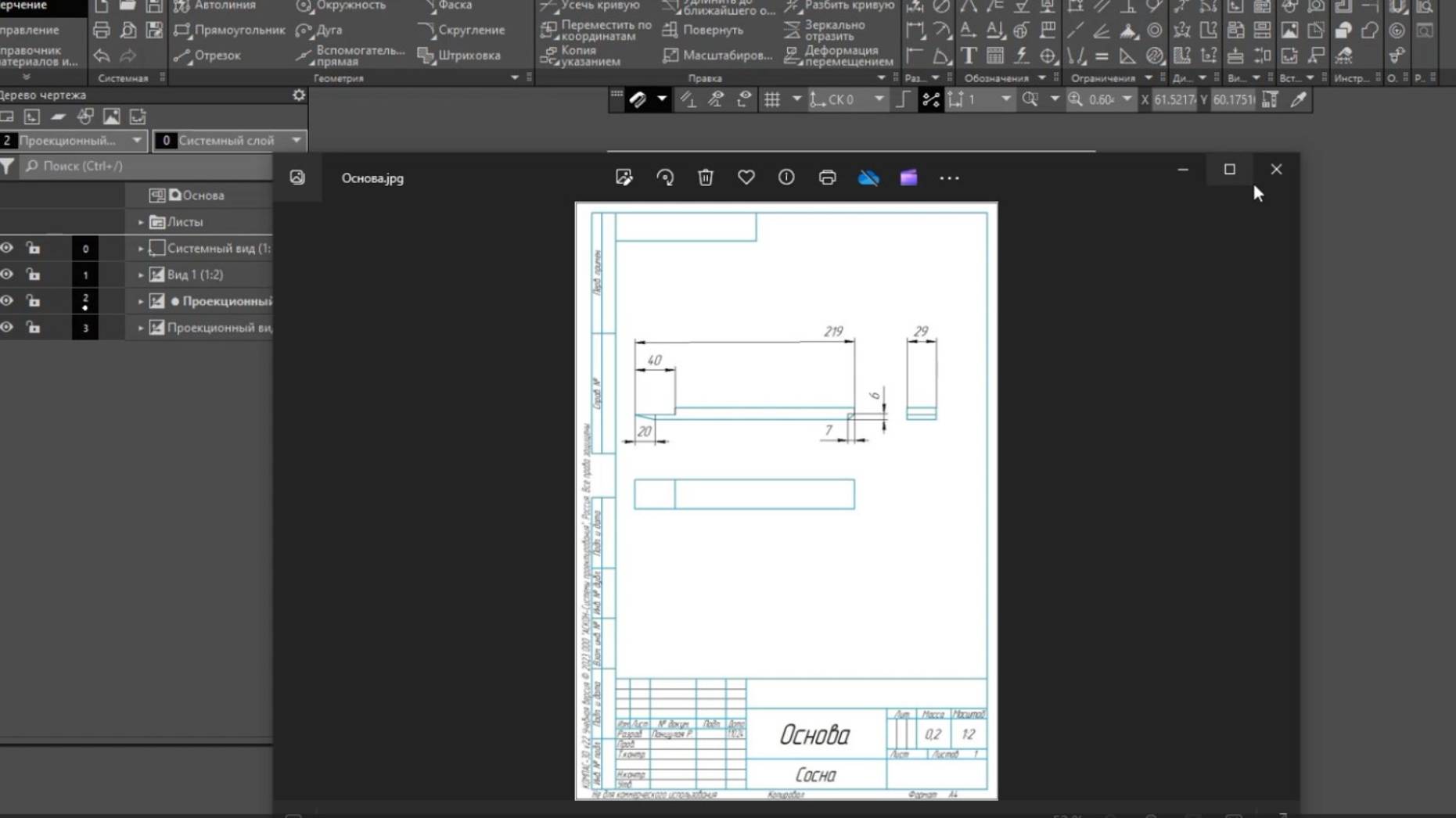Print the image from photo viewer
Viewport: 1456px width, 818px height.
pyautogui.click(x=827, y=178)
